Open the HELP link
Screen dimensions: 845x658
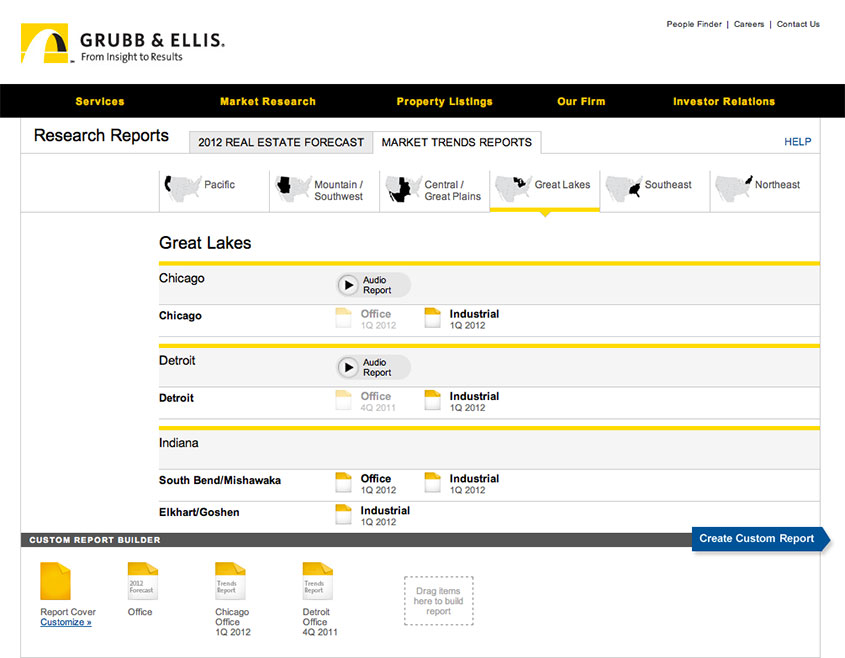tap(797, 142)
